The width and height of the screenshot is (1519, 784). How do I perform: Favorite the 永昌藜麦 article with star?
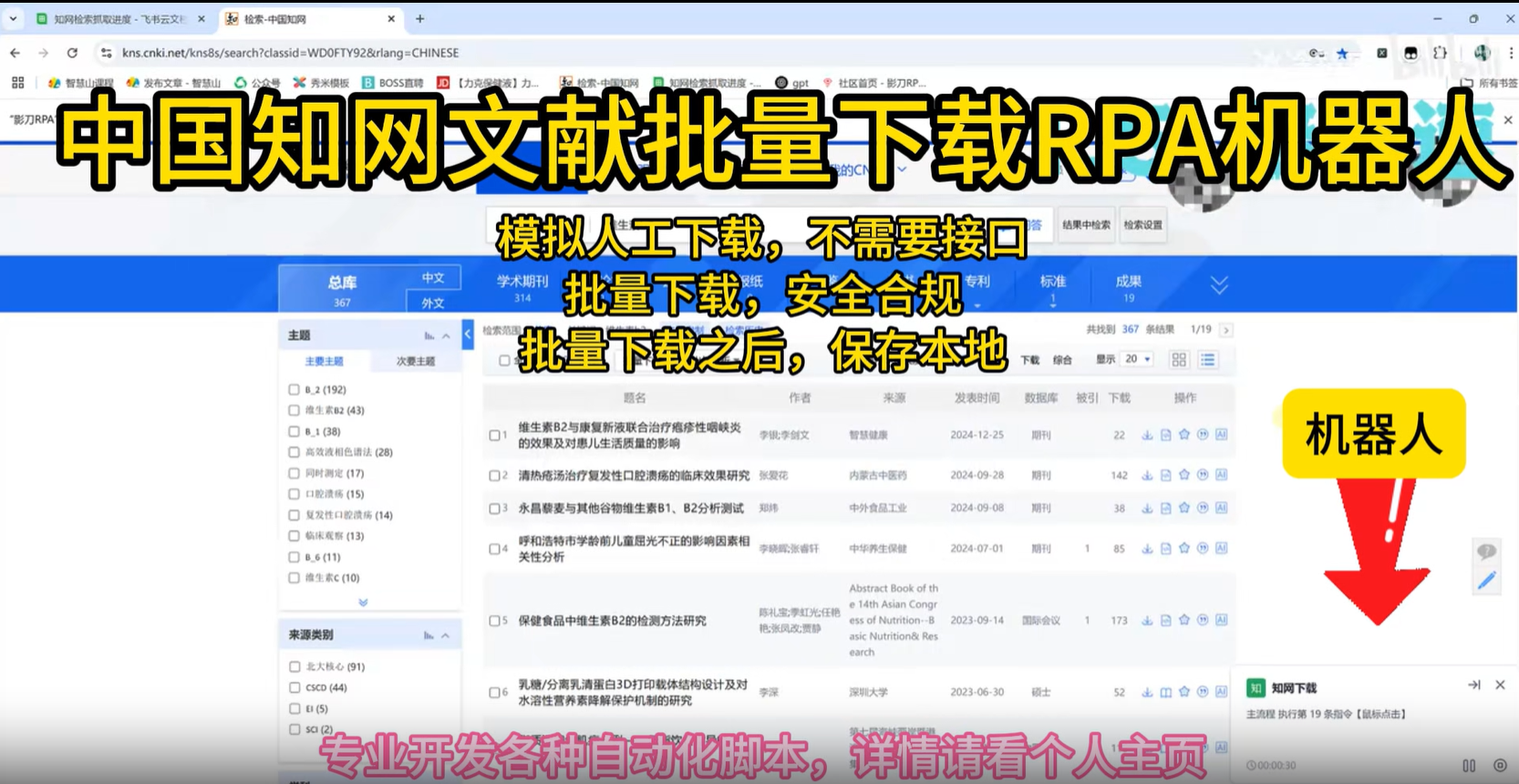coord(1184,508)
